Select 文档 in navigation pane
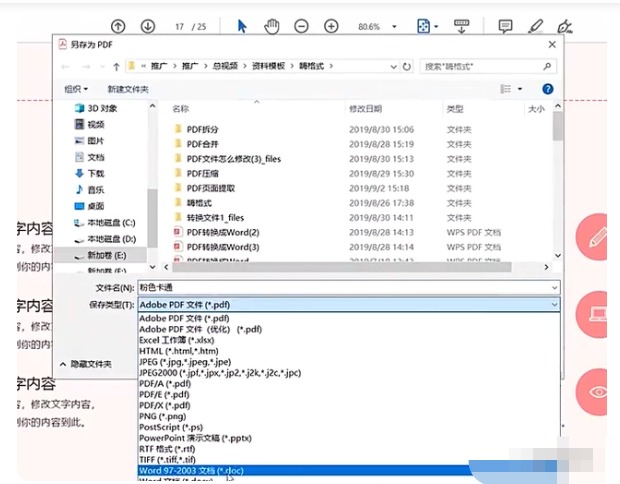620x484 pixels. coord(90,157)
